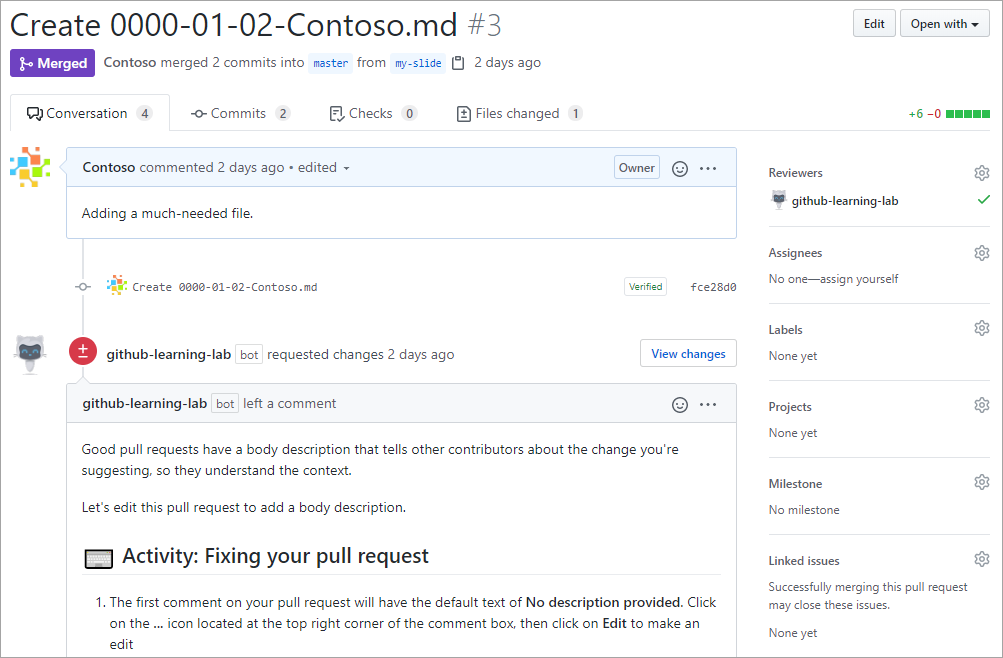This screenshot has height=658, width=1003.
Task: Click the github-learning-lab bot avatar
Action: coord(30,353)
